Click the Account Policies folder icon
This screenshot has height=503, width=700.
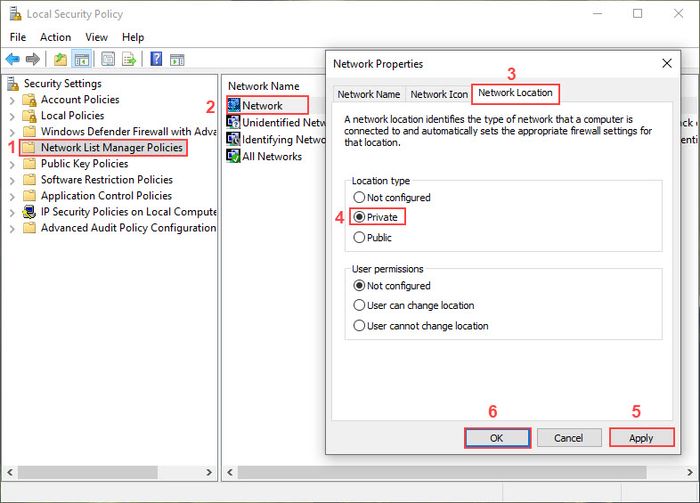click(x=29, y=100)
